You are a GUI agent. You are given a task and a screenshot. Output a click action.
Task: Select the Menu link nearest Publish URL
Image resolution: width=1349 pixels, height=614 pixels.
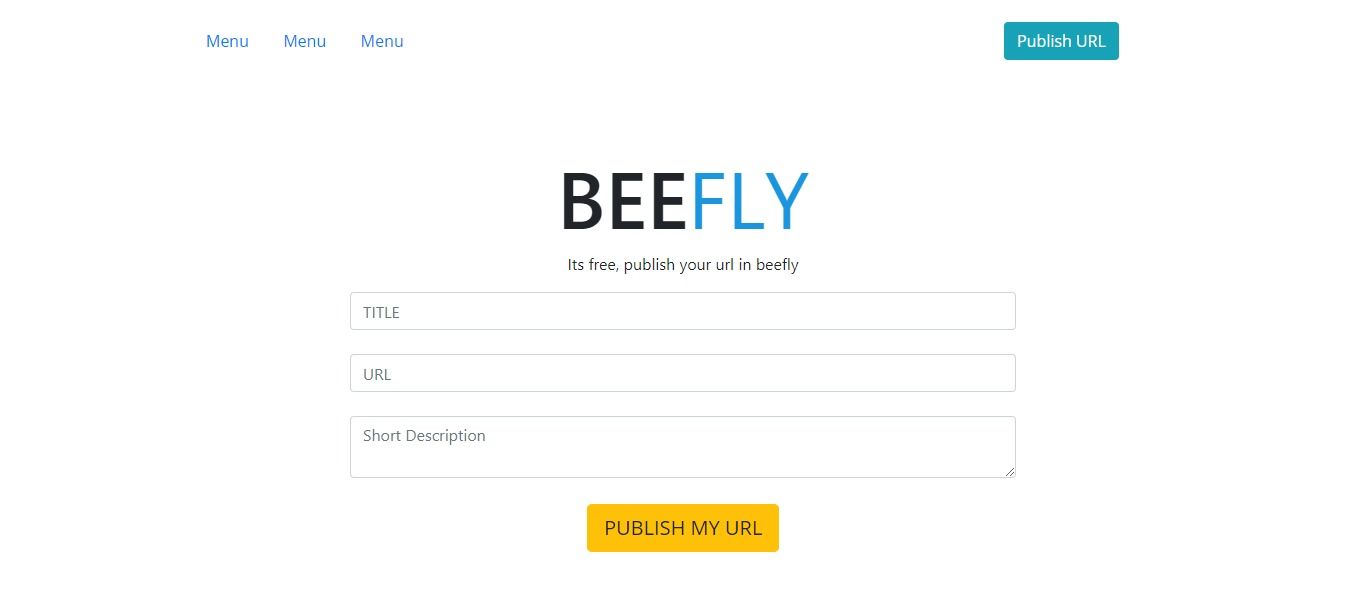coord(382,41)
